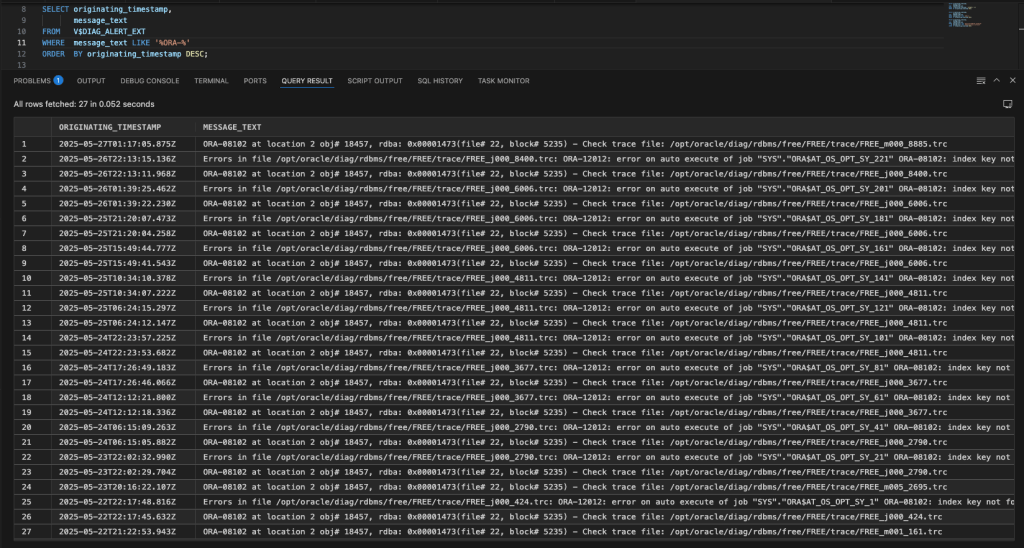Screen dimensions: 1024x548
Task: Select the Query Result tab
Action: (x=307, y=80)
